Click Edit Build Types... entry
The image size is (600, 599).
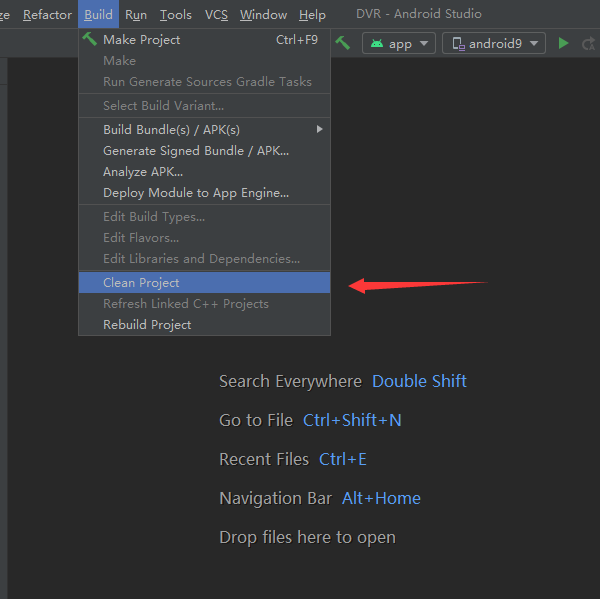pos(204,217)
